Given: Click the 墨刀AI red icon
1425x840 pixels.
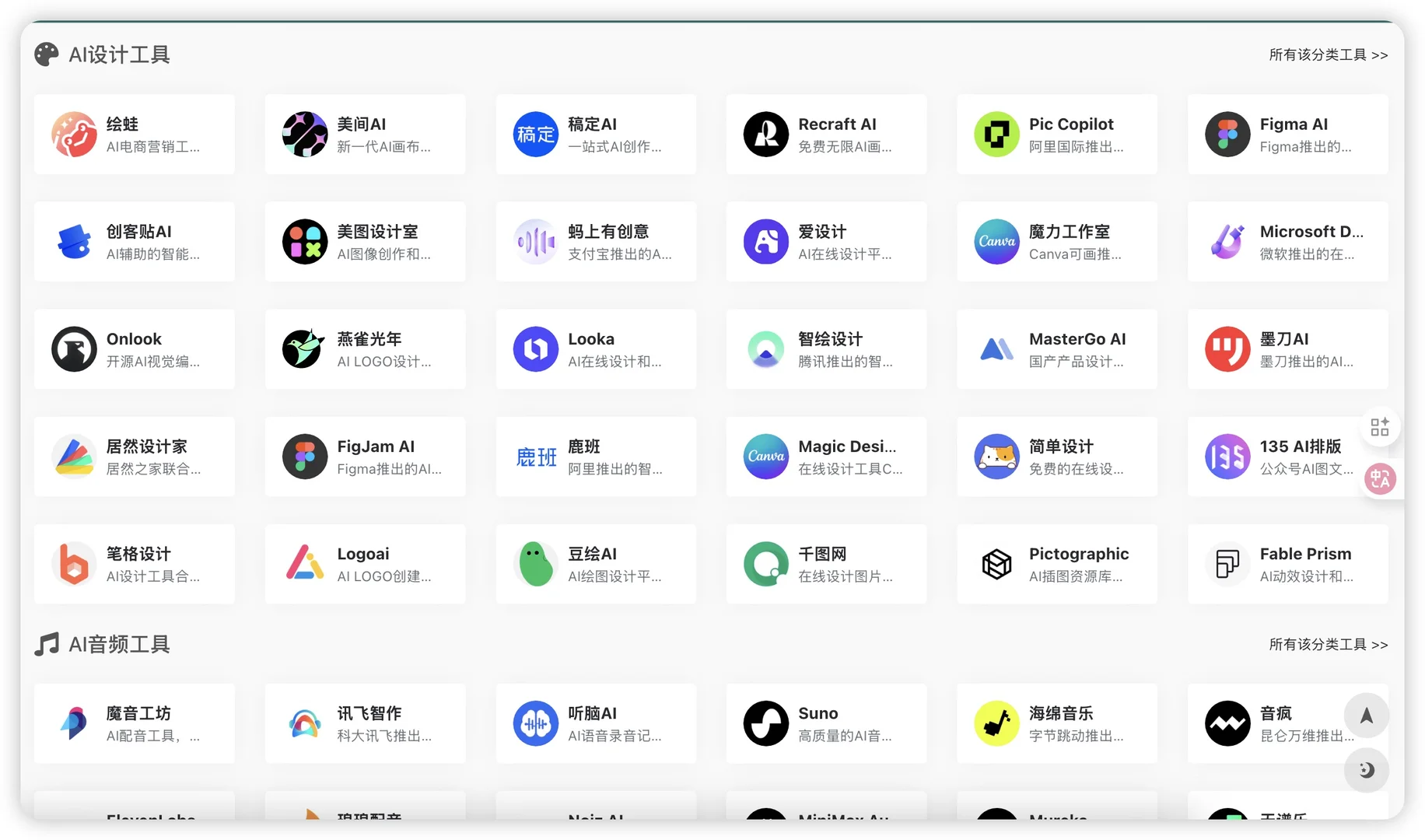Looking at the screenshot, I should (x=1228, y=349).
